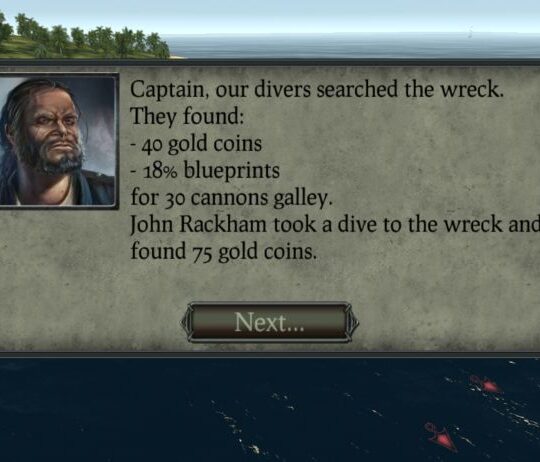Click the '40 gold coins' line

point(196,144)
